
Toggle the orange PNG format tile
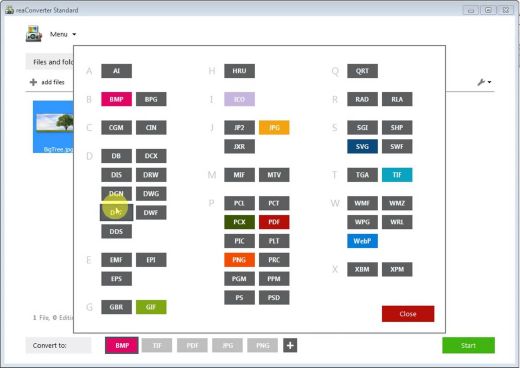click(239, 260)
